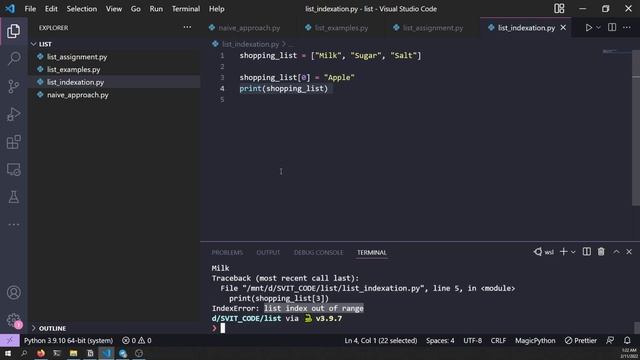Click the editor vertical scrollbar

pyautogui.click(x=636, y=127)
